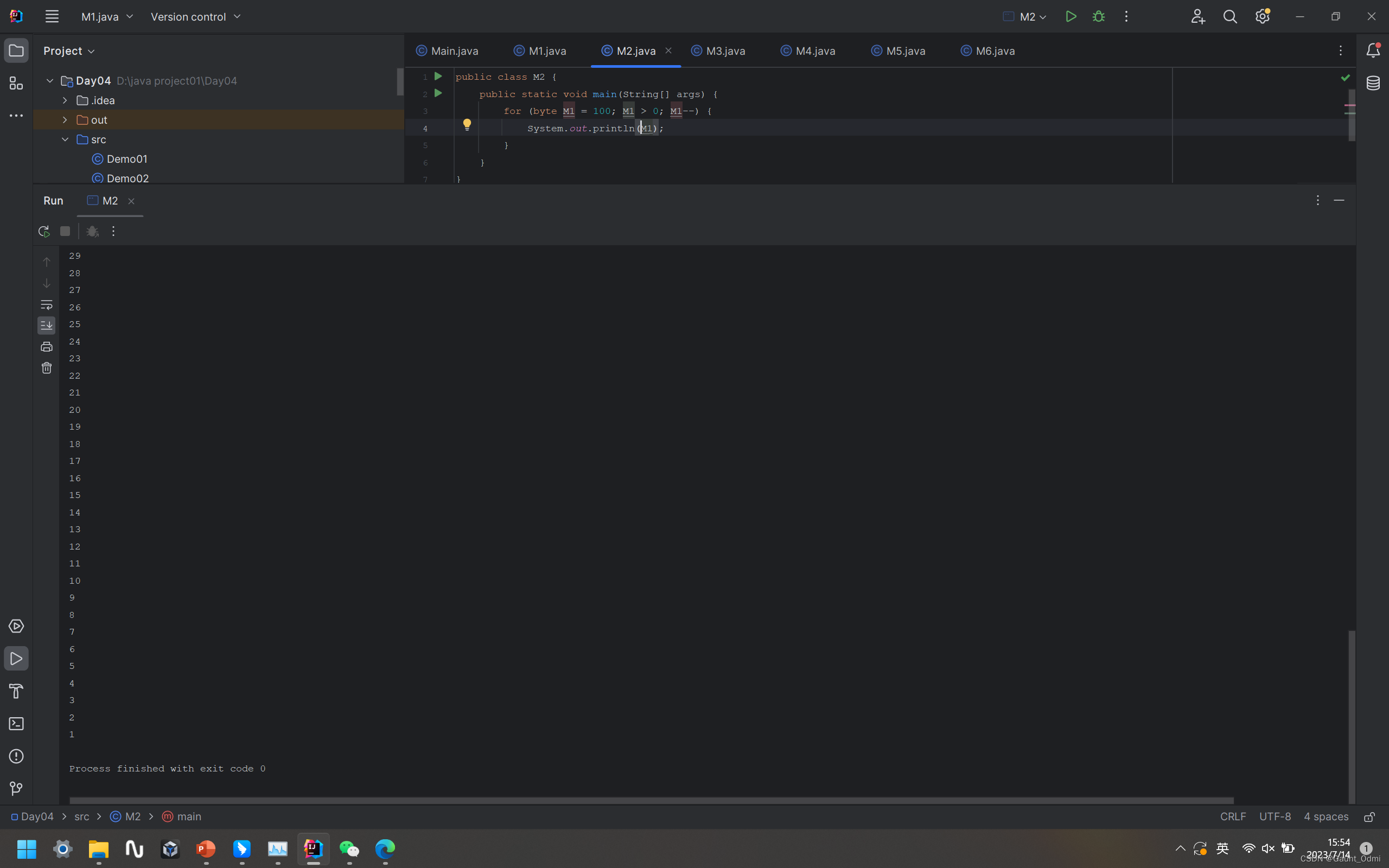This screenshot has width=1389, height=868.
Task: Open WeChat from the taskbar
Action: point(349,848)
